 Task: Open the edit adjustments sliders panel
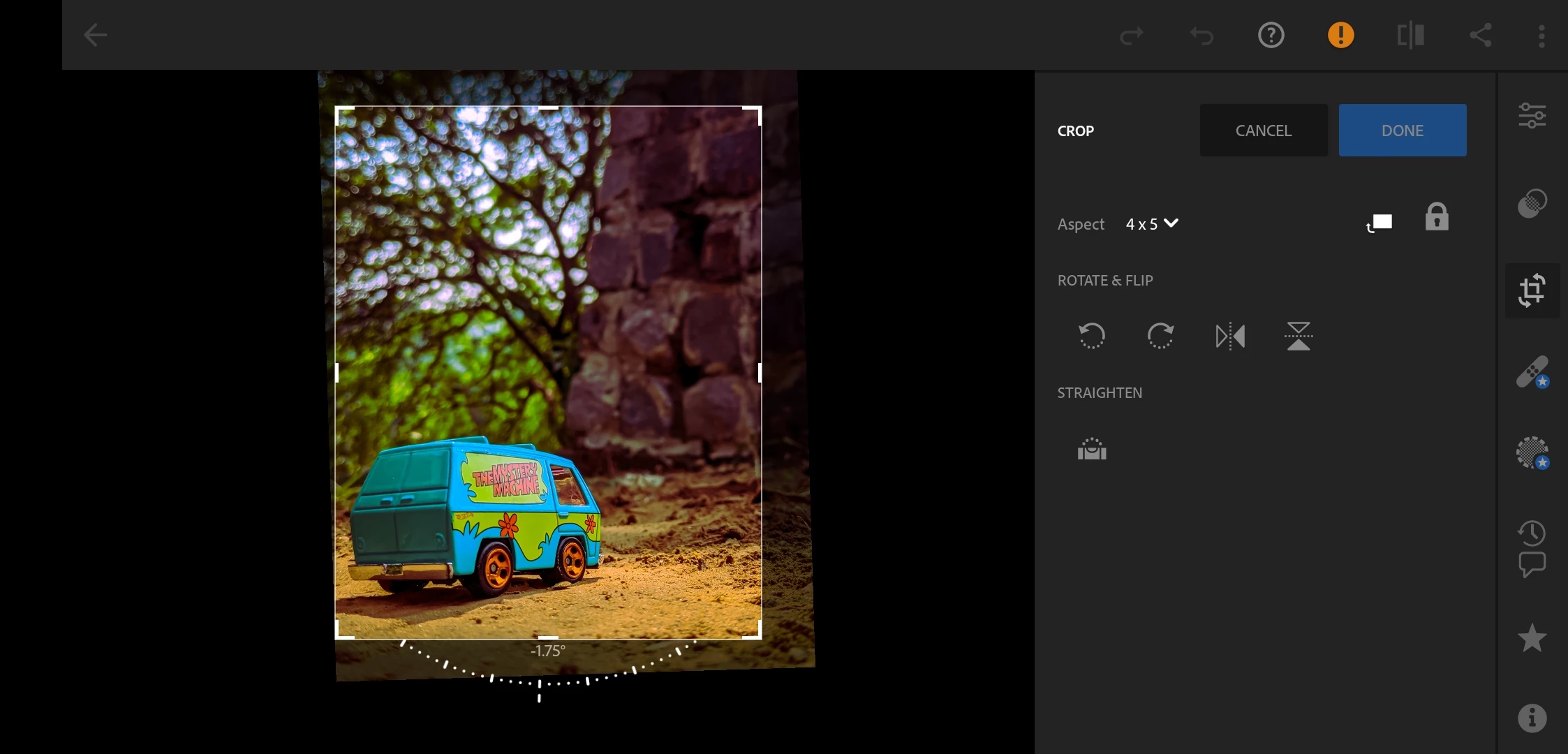1532,115
